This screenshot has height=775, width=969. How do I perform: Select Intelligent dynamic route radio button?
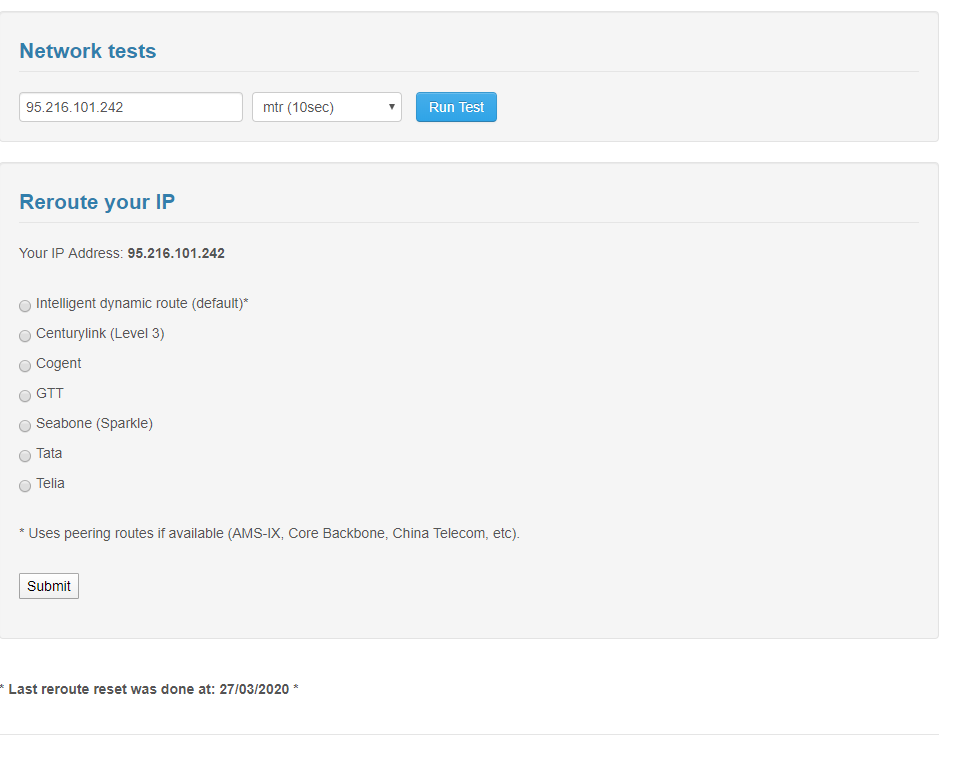tap(25, 306)
